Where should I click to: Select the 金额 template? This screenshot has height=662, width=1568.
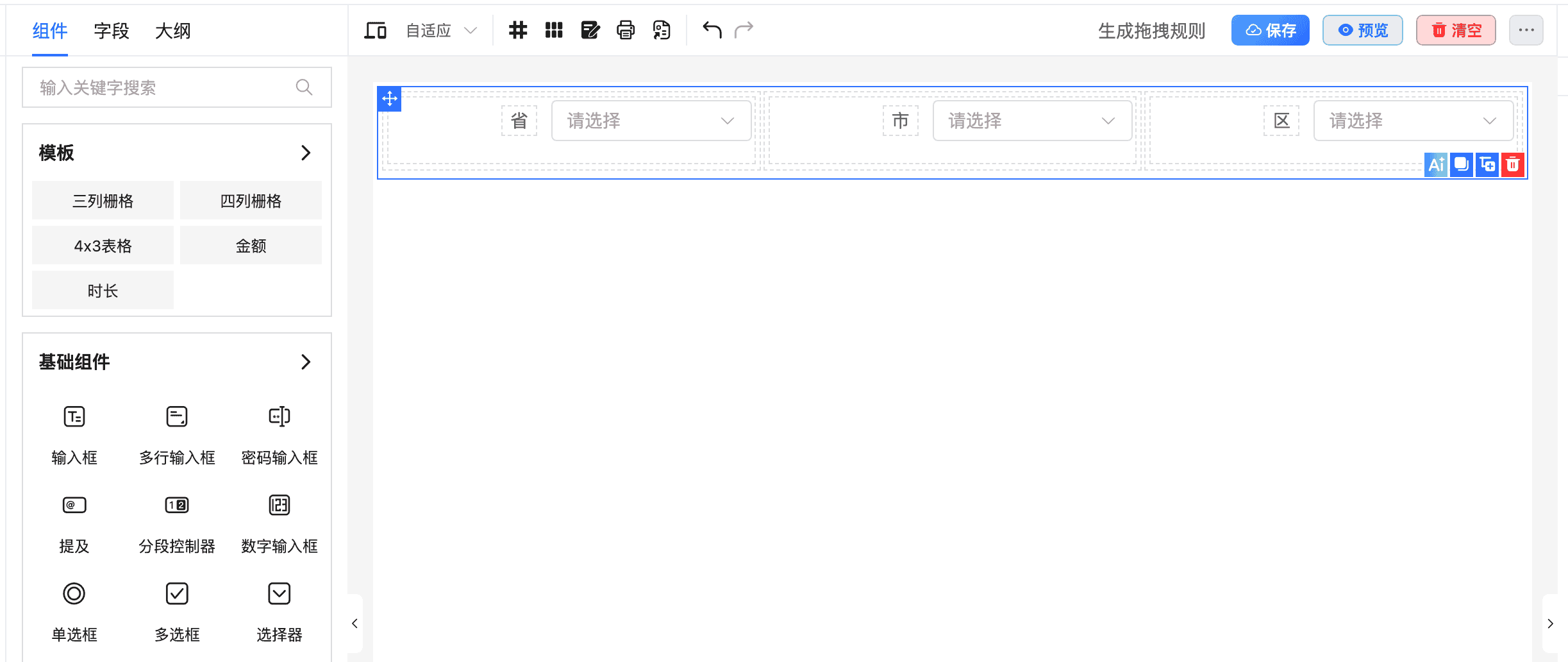click(251, 245)
